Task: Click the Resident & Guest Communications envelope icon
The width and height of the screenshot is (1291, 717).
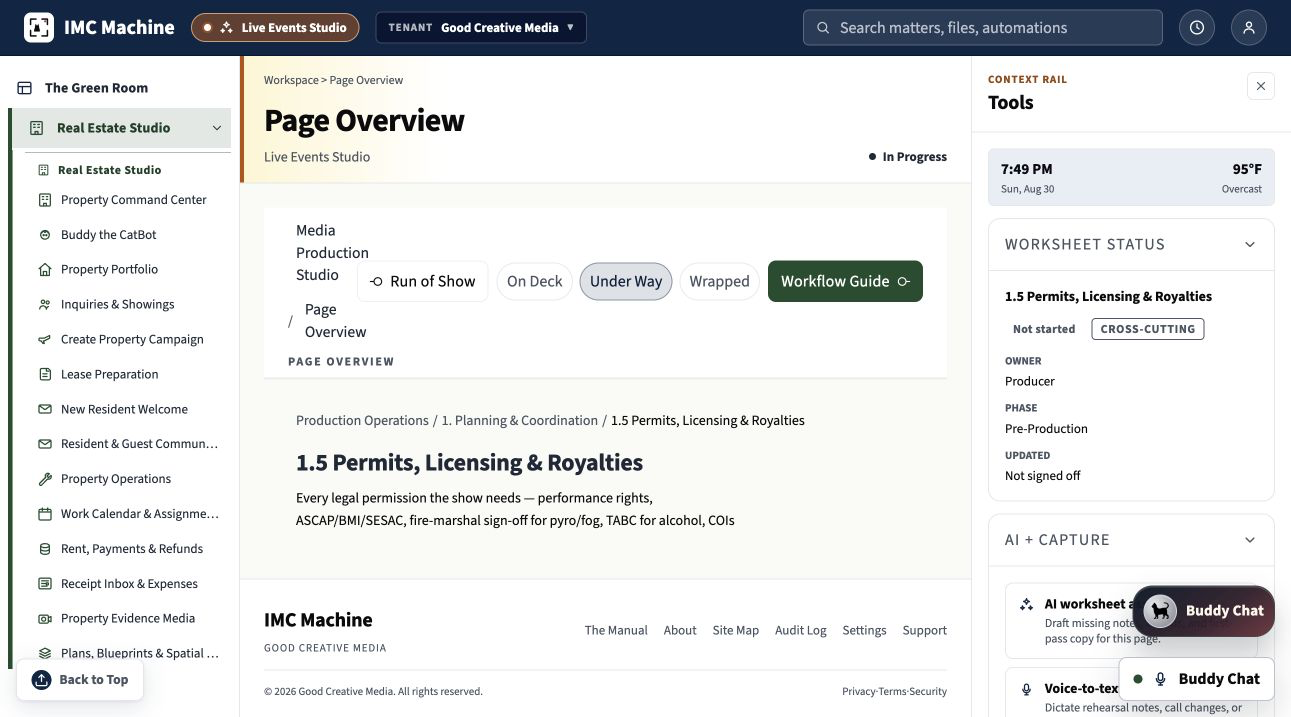Action: click(x=45, y=444)
